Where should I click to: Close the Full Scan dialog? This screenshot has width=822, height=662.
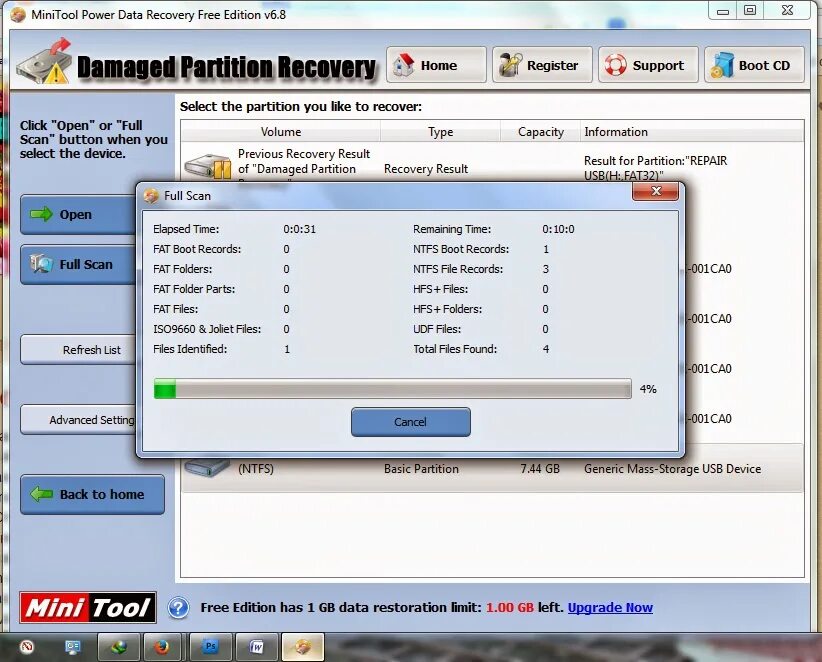click(655, 191)
